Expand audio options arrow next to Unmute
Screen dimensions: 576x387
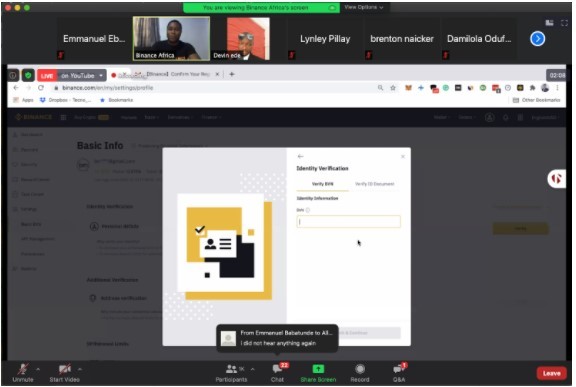coord(38,369)
